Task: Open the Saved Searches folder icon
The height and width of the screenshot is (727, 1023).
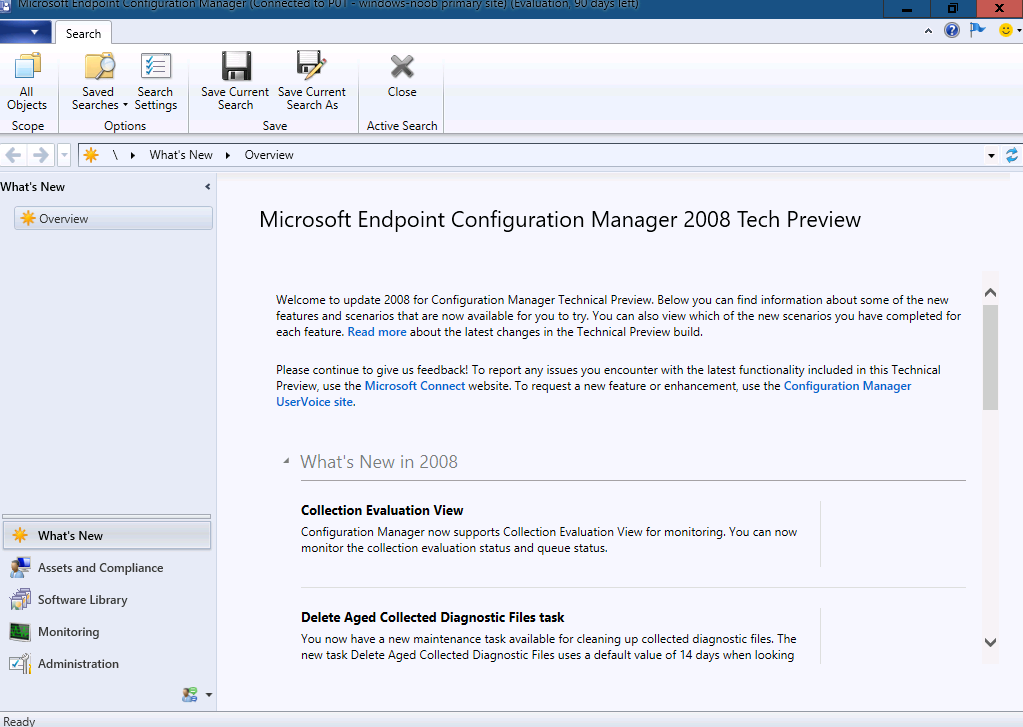Action: tap(99, 66)
